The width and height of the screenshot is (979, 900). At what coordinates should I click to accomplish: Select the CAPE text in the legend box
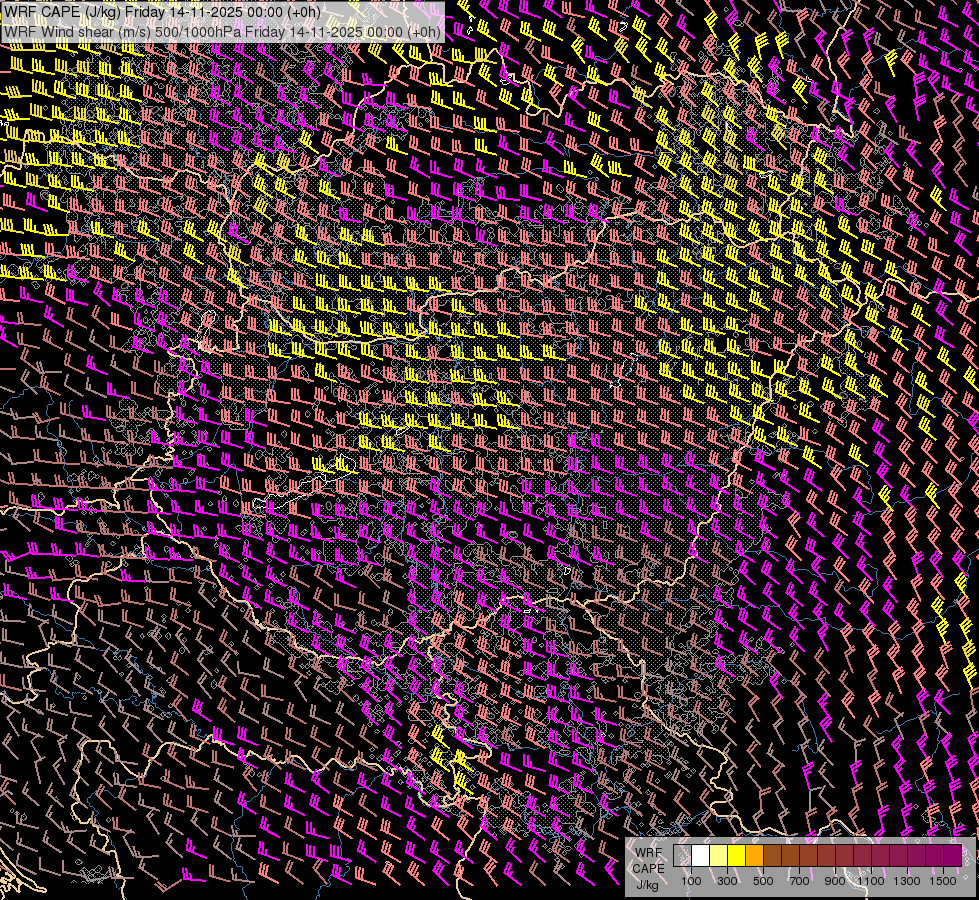(647, 868)
